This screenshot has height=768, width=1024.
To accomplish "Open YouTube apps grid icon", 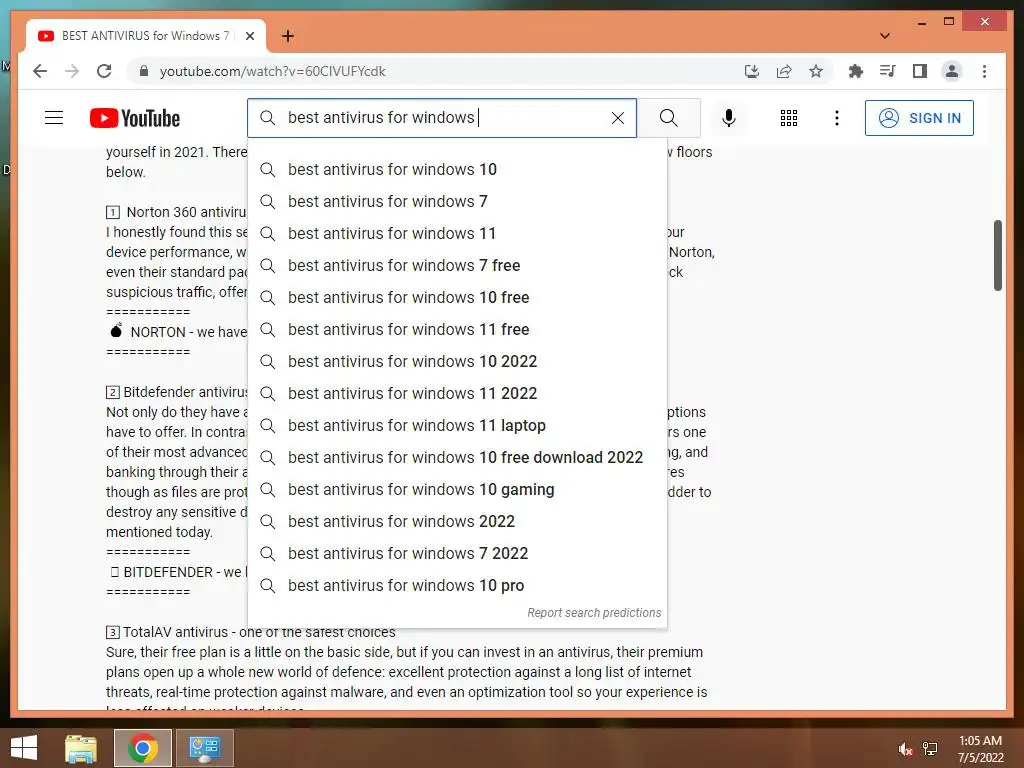I will pyautogui.click(x=788, y=118).
